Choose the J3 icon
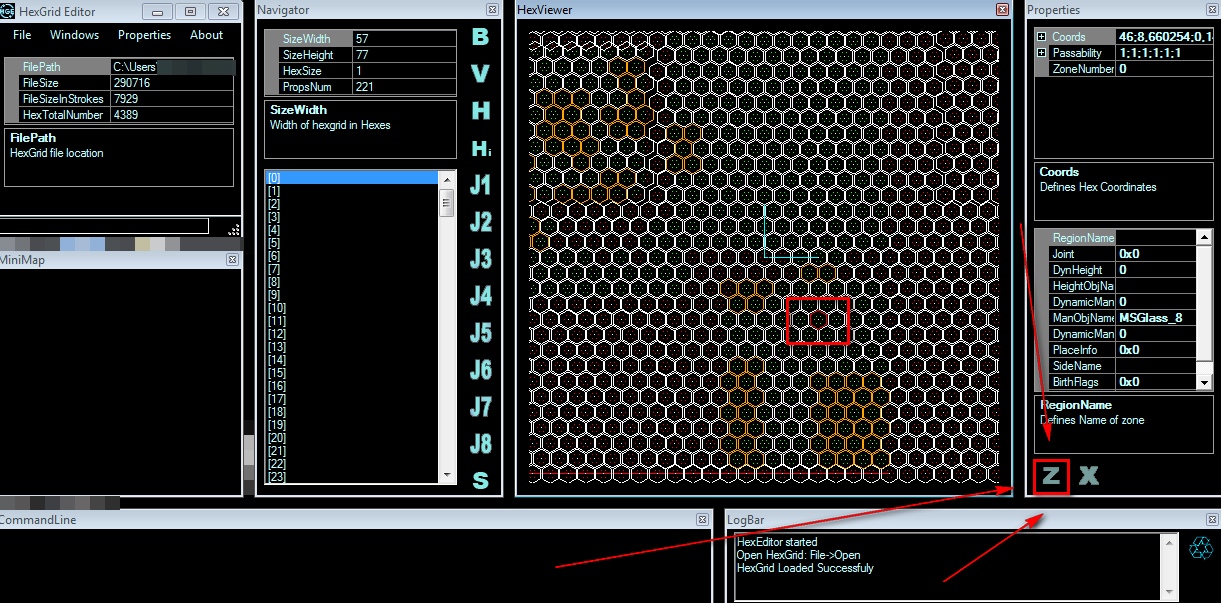Screen dimensions: 1221x603 point(481,259)
